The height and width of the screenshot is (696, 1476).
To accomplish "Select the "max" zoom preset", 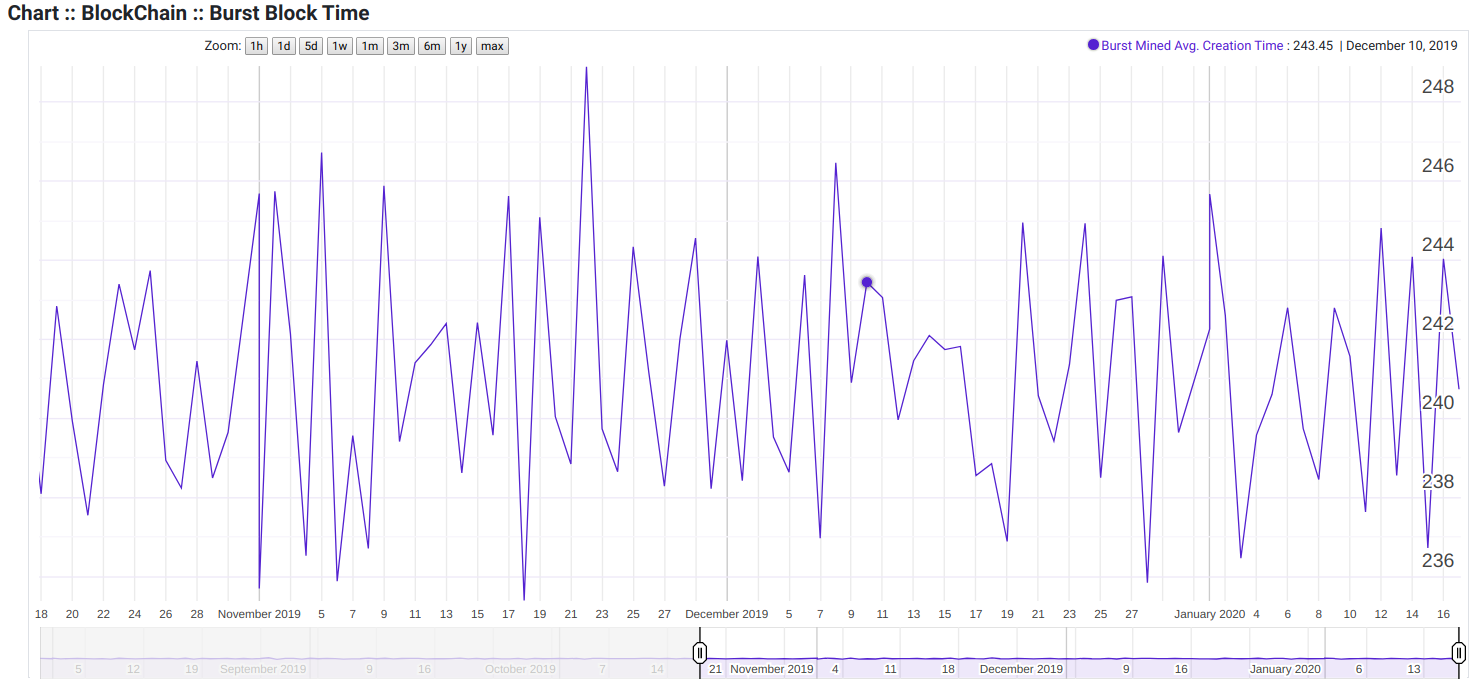I will pos(491,45).
